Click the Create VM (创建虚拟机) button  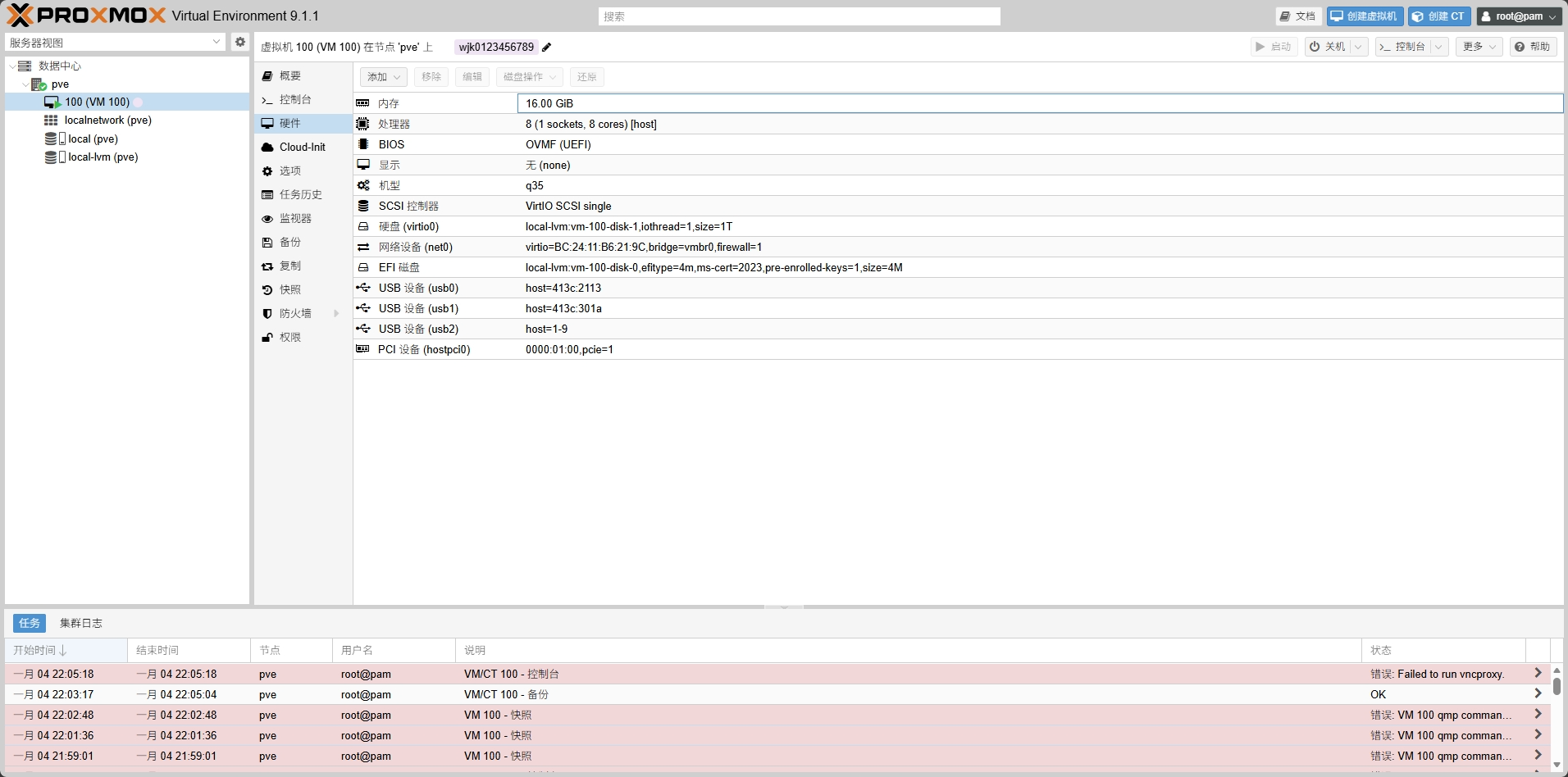tap(1365, 16)
